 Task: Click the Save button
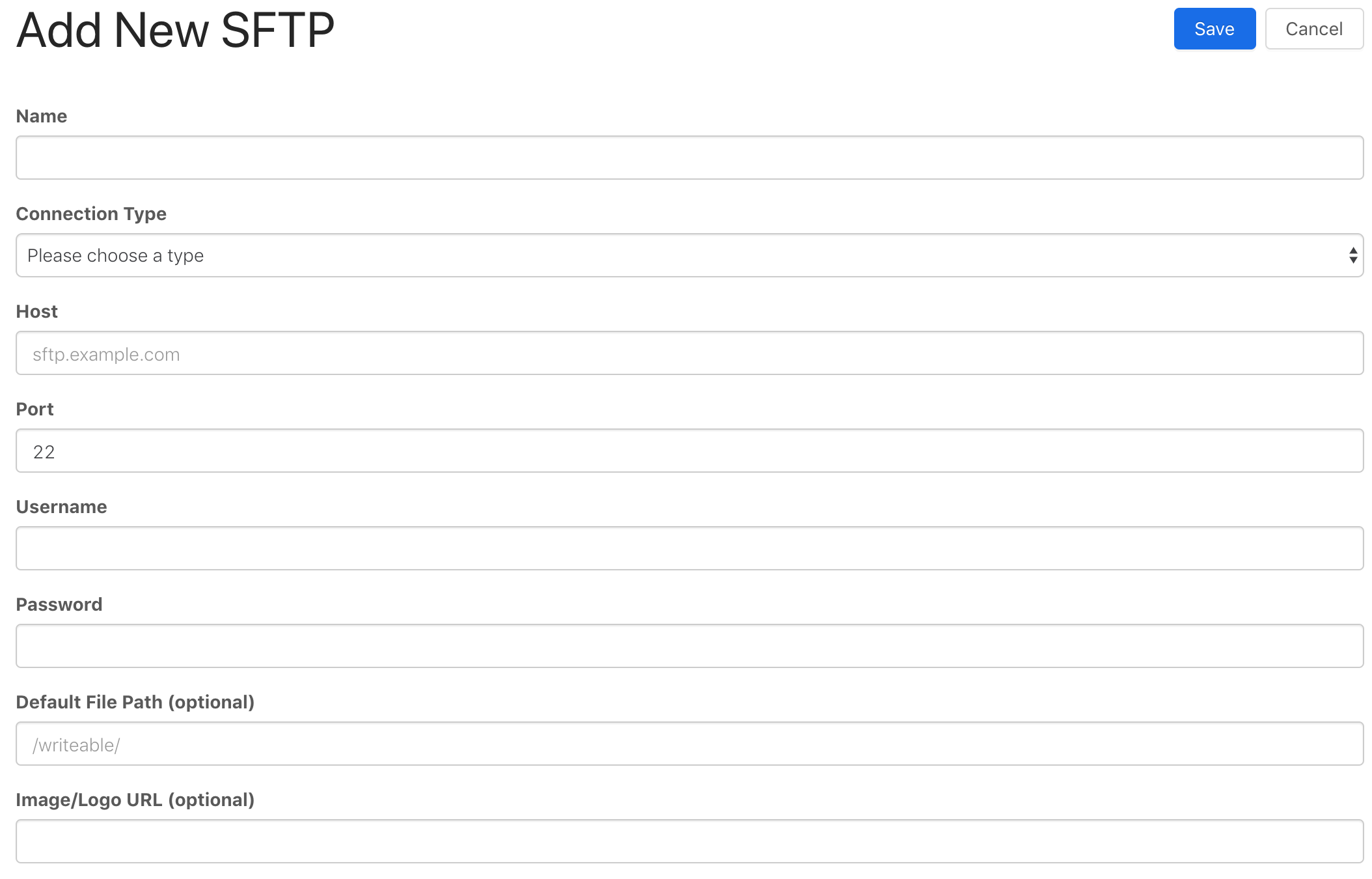pyautogui.click(x=1213, y=29)
